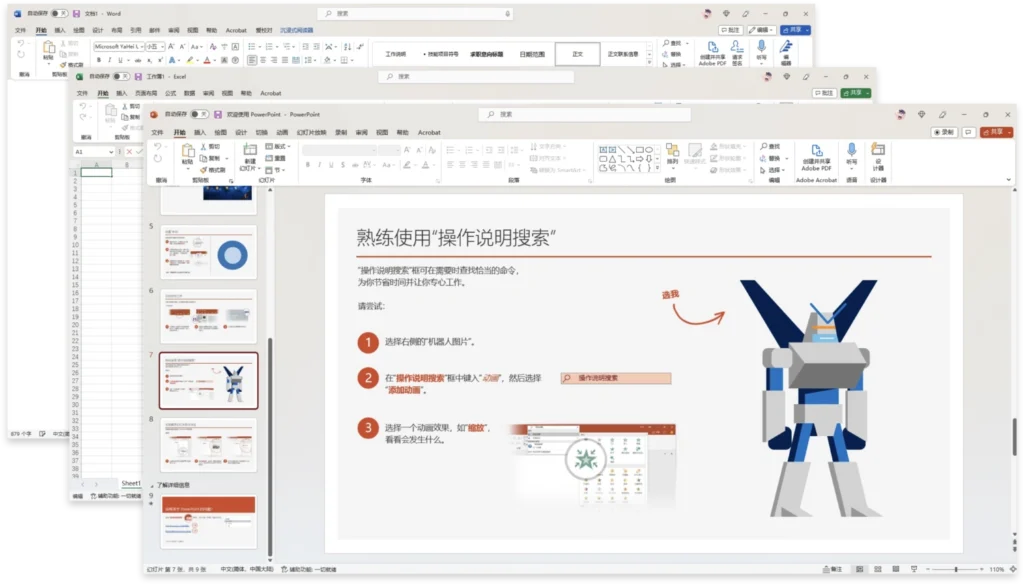Toggle AutoSave switch in PowerPoint title bar
This screenshot has width=1024, height=585.
click(199, 114)
